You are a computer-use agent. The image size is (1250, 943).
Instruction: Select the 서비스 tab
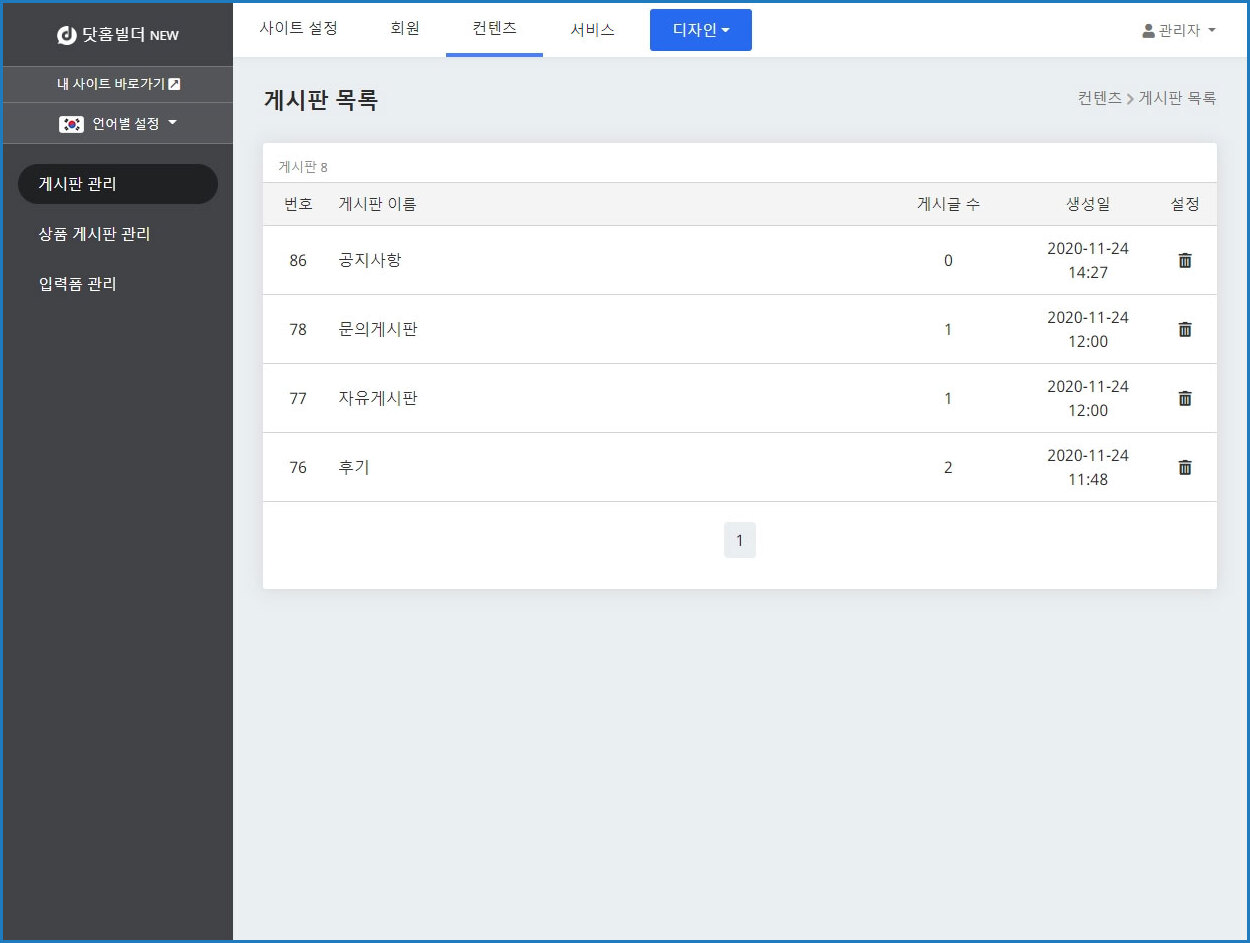coord(592,30)
